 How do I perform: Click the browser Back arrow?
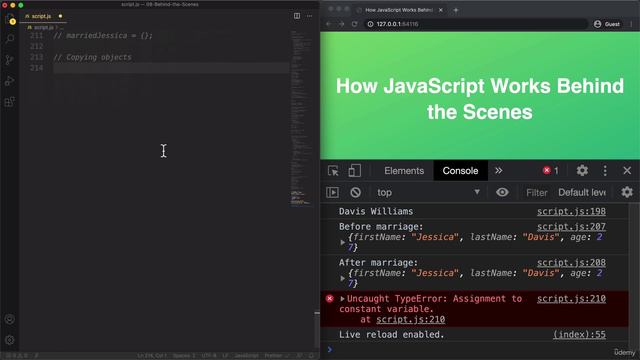tap(329, 24)
